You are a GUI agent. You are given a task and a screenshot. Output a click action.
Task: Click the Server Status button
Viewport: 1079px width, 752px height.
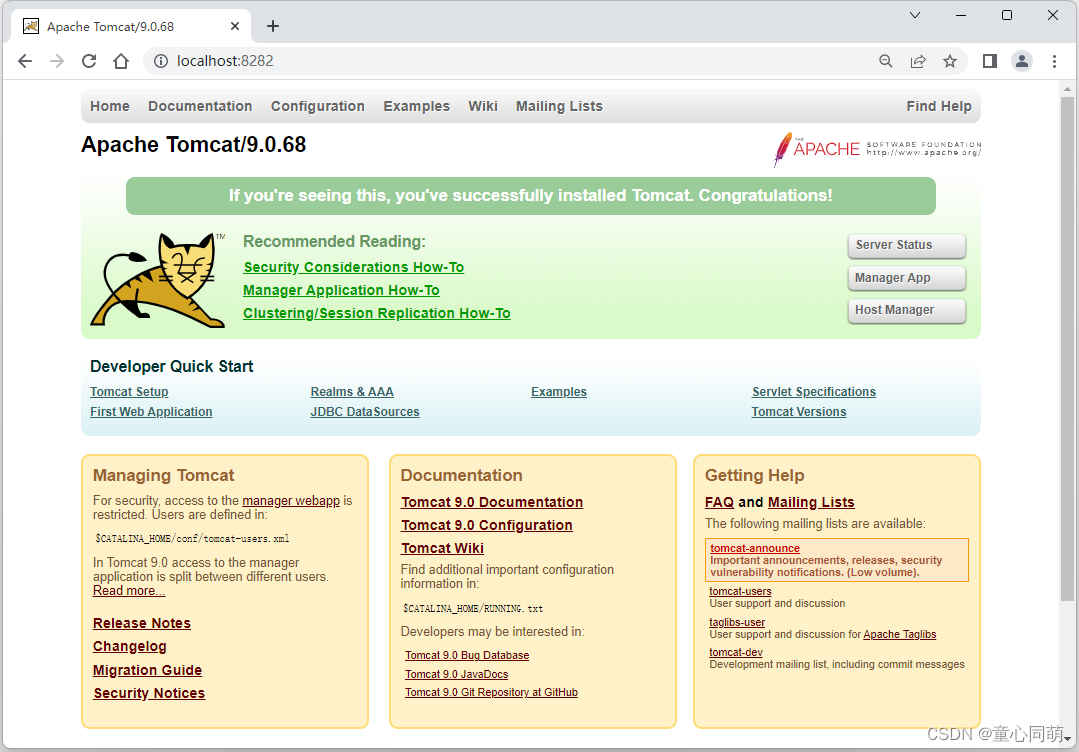coord(906,245)
